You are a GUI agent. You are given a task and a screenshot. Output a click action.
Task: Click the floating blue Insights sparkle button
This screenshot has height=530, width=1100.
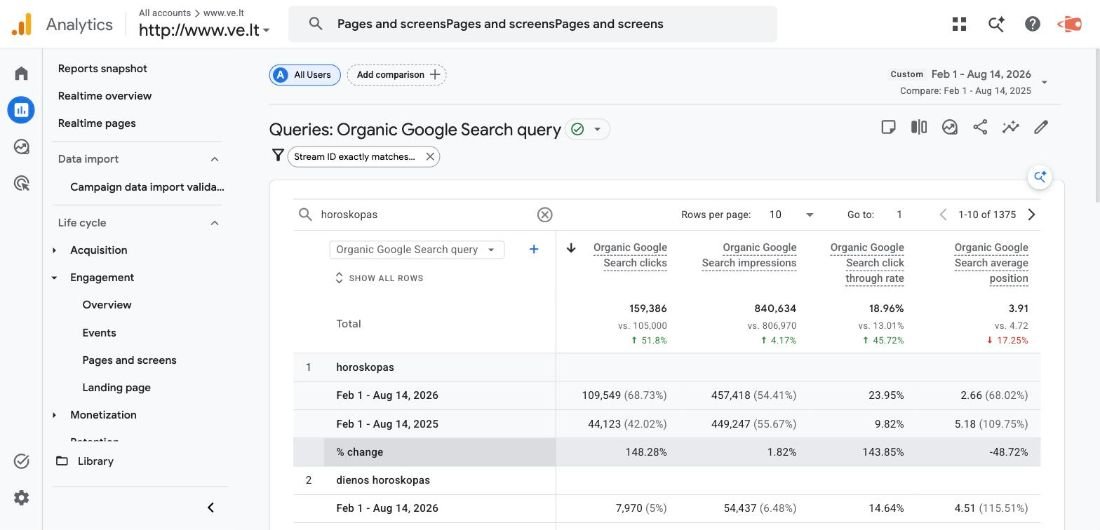coord(1040,177)
